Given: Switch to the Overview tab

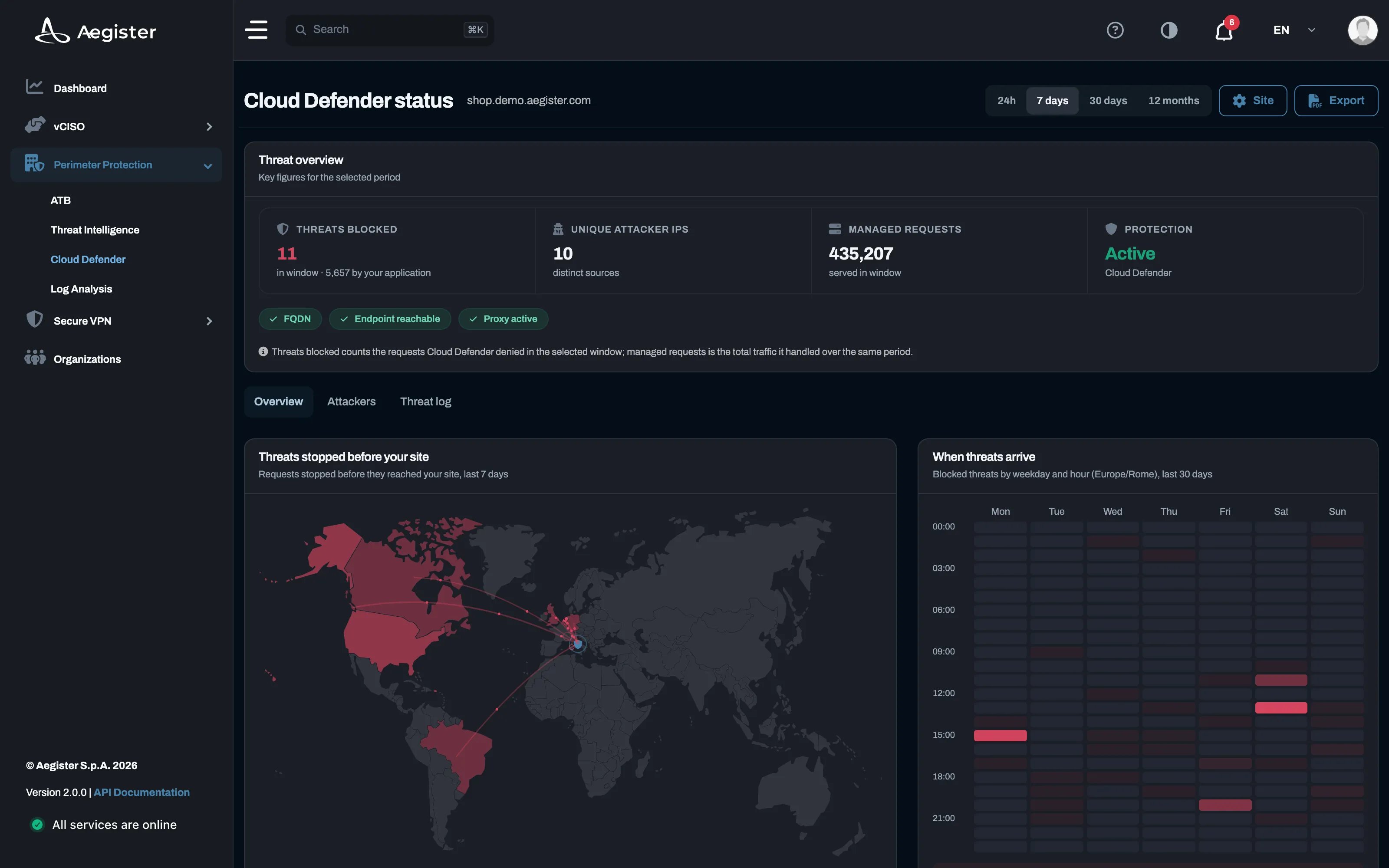Looking at the screenshot, I should click(278, 401).
